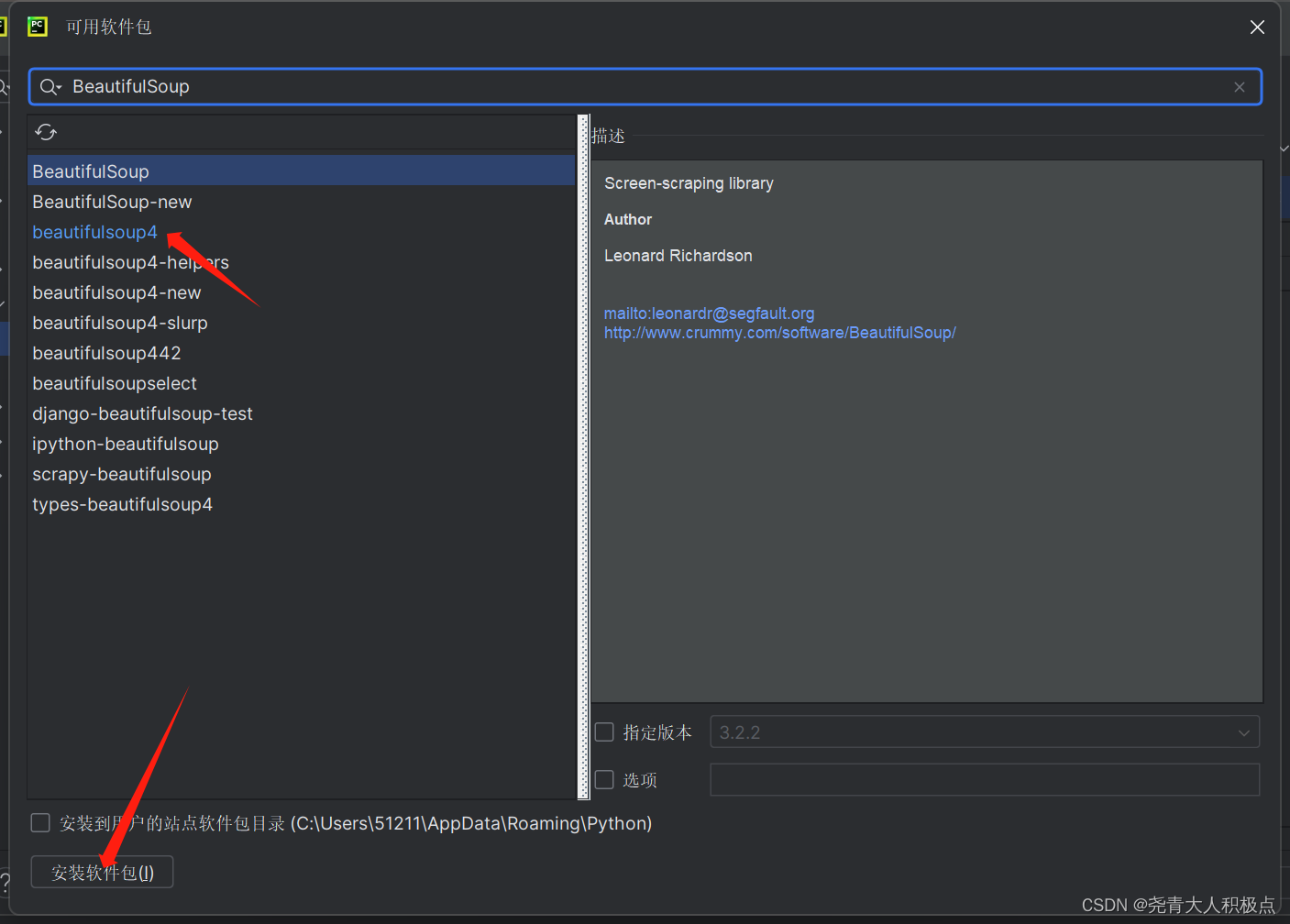Toggle install to user site packages checkbox
The image size is (1290, 924).
40,823
